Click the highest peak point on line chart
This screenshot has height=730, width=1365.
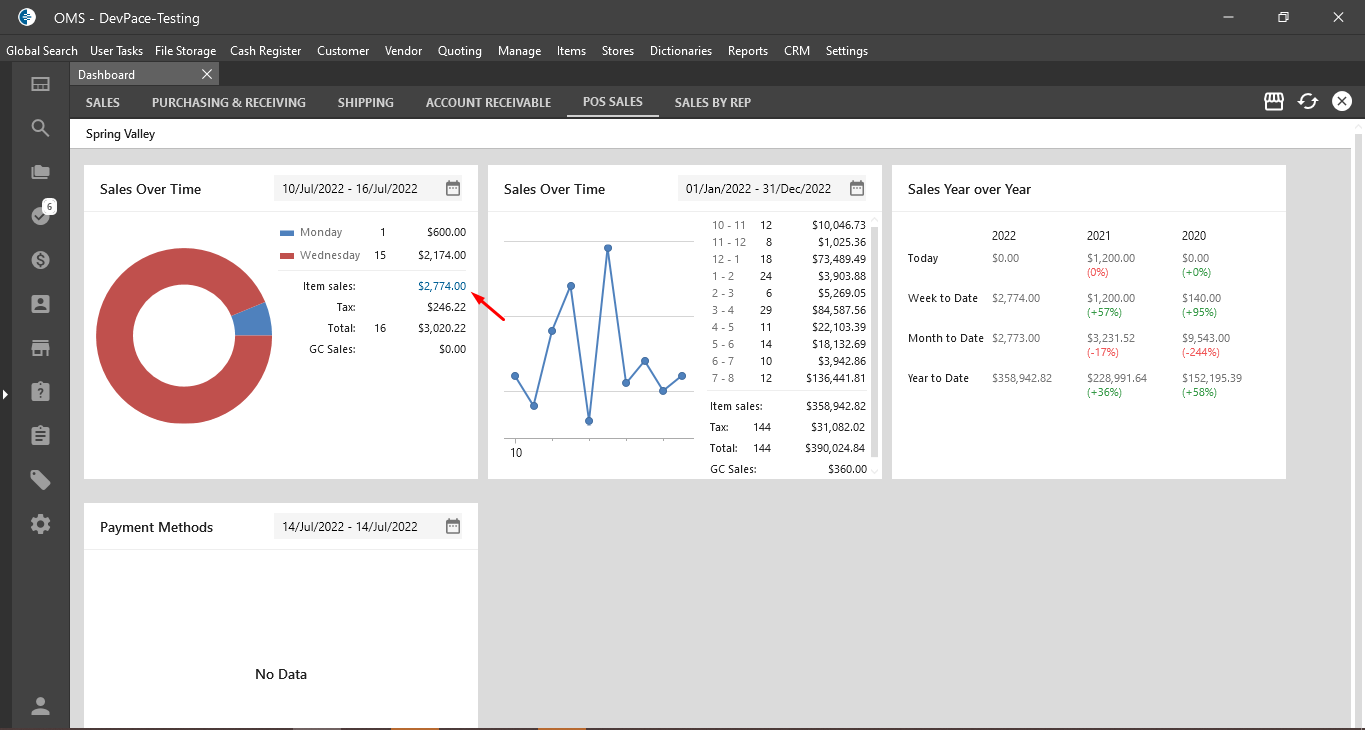608,247
